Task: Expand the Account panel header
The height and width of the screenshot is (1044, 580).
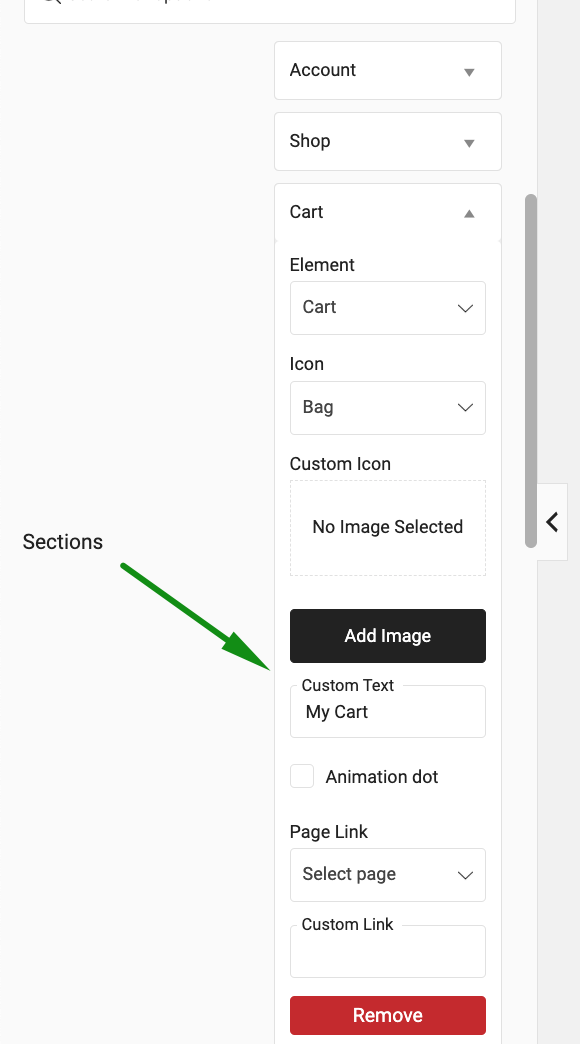Action: pyautogui.click(x=388, y=71)
